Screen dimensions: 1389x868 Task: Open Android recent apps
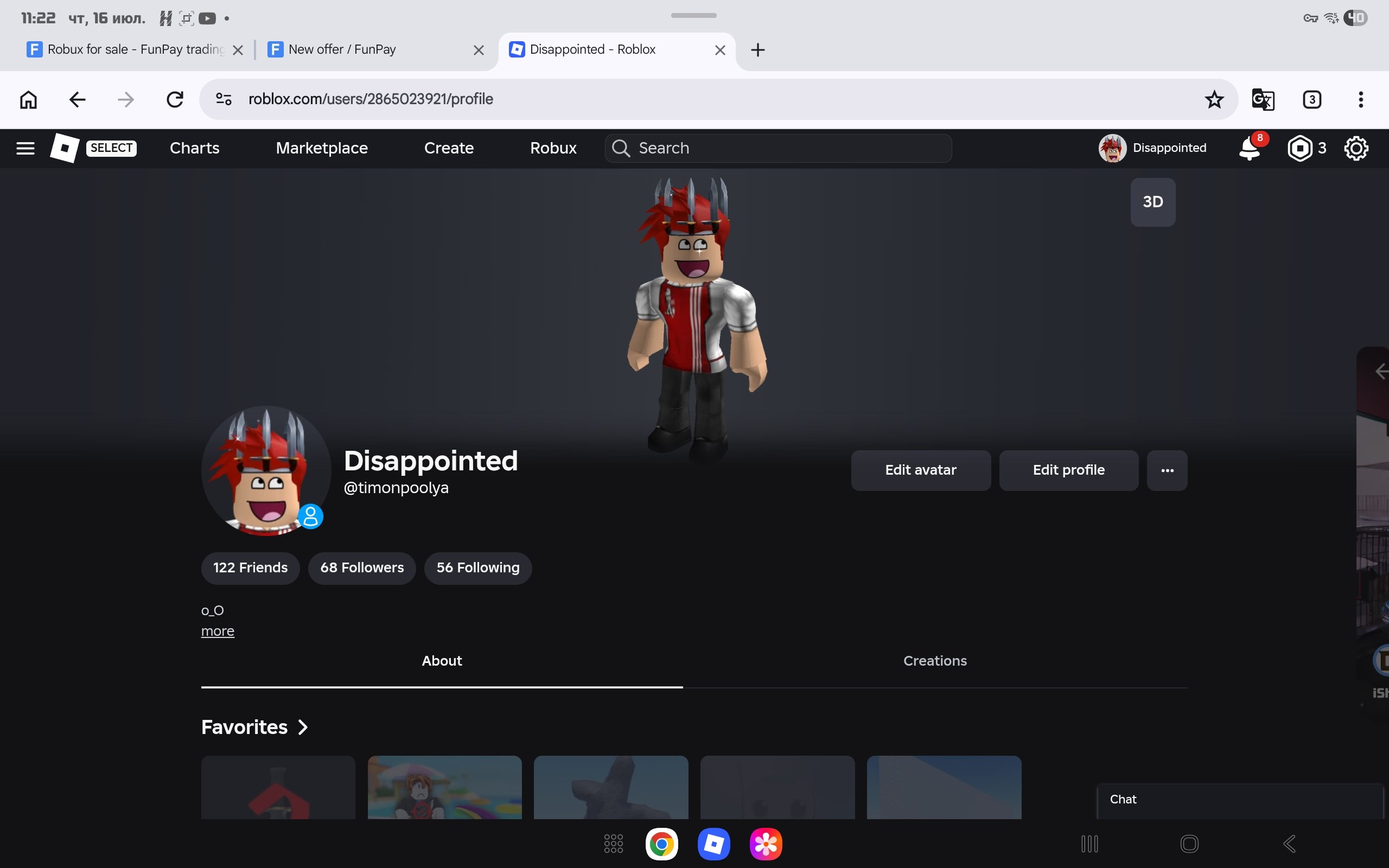1089,843
